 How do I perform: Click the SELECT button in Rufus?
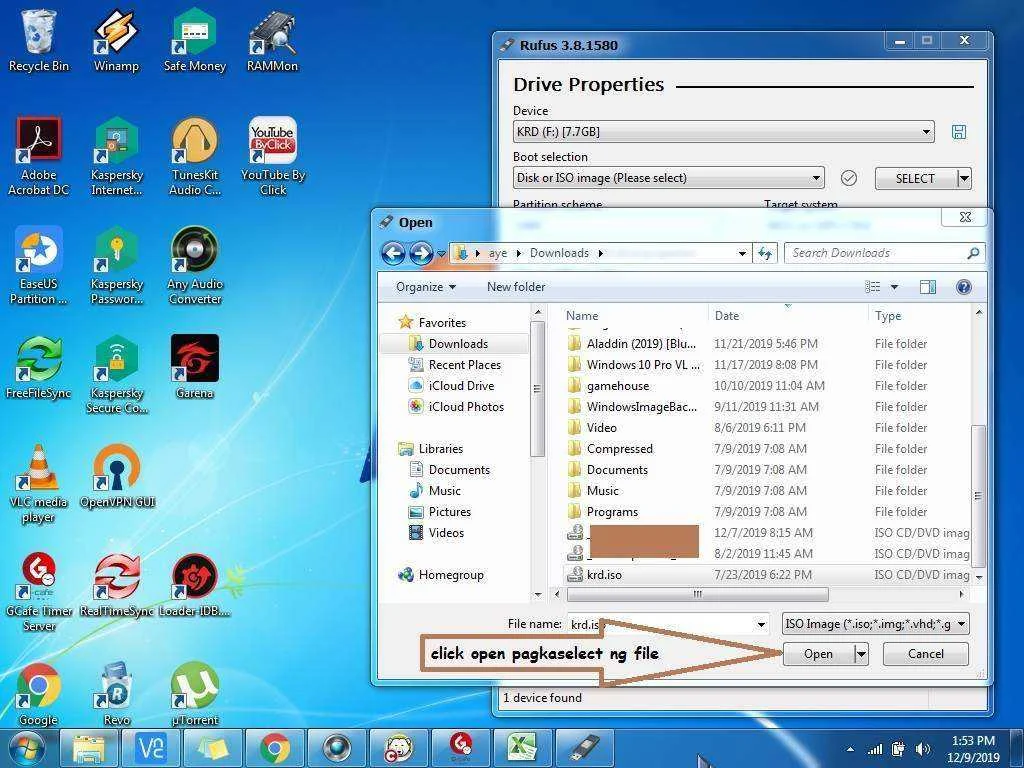tap(916, 178)
